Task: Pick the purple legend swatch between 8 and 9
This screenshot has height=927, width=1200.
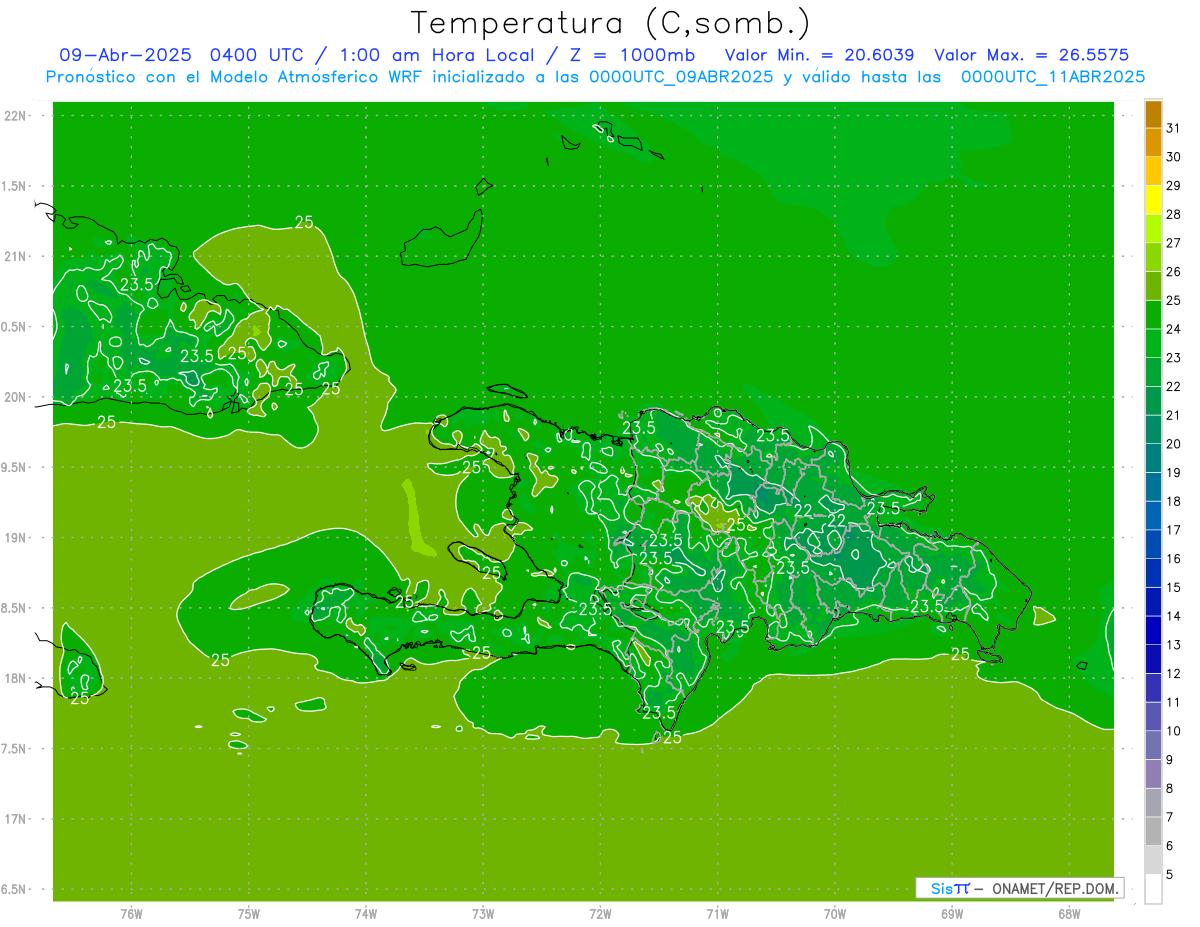Action: coord(1153,775)
